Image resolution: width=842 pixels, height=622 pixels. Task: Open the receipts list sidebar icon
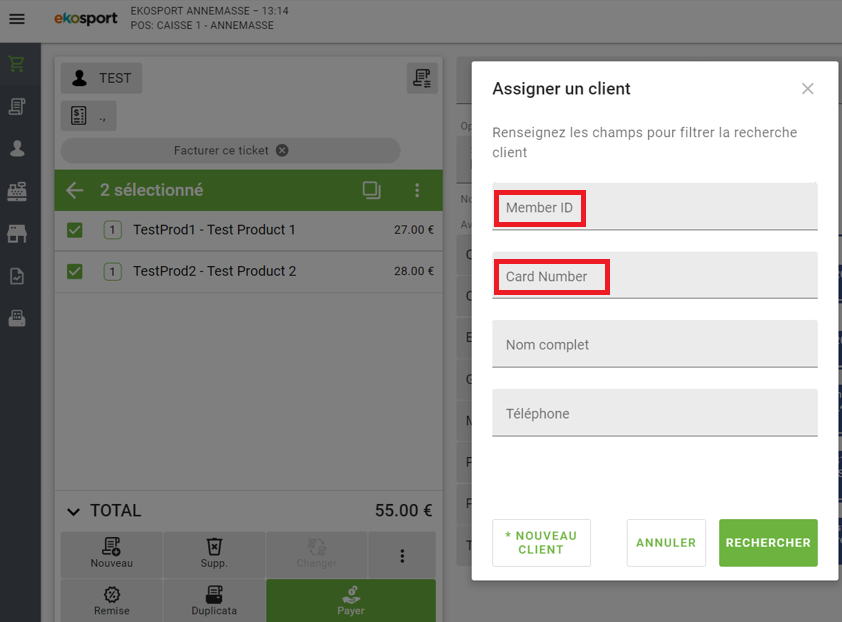[x=17, y=106]
